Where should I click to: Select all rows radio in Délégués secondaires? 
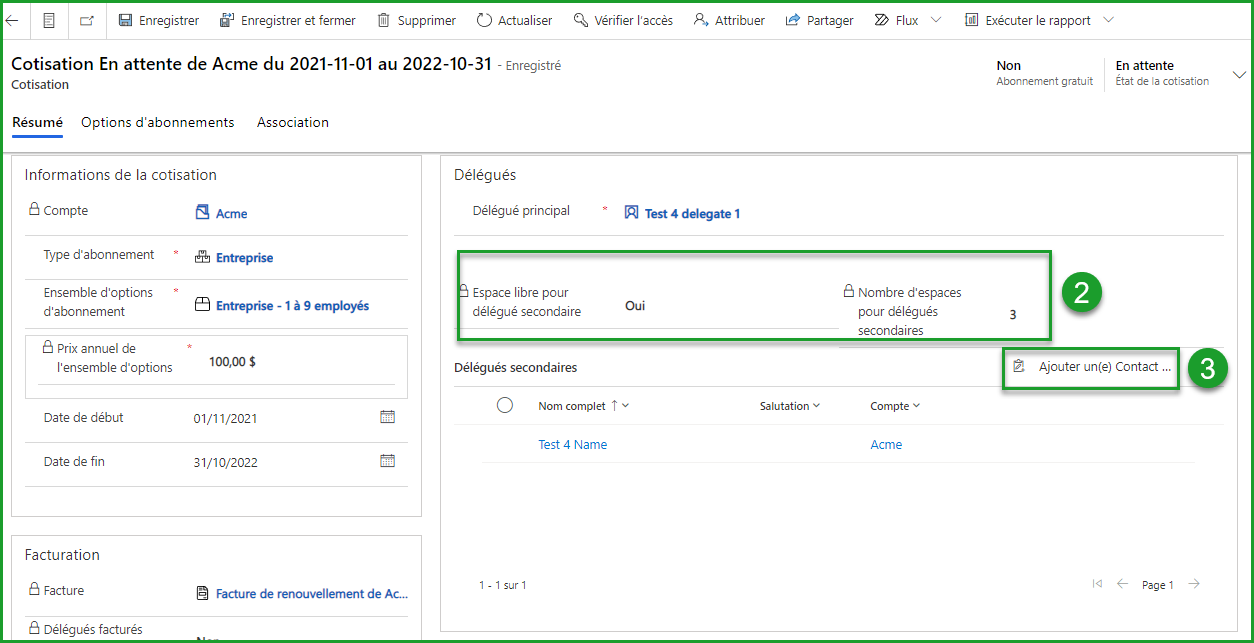point(505,405)
